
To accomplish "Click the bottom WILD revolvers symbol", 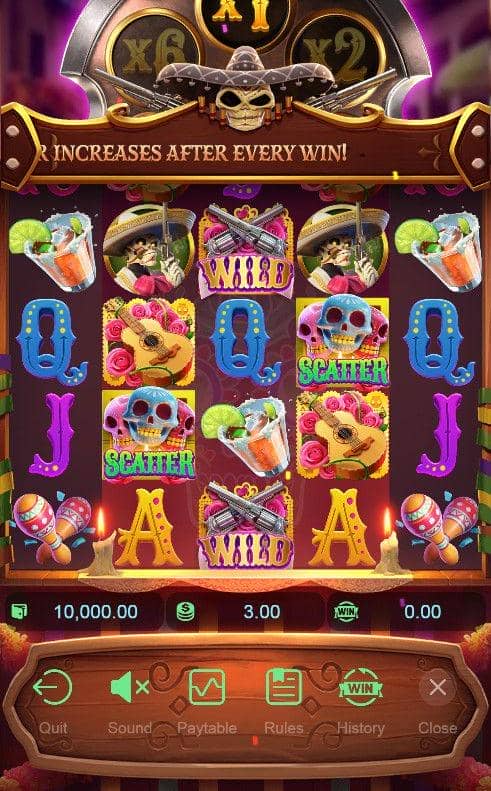I will [x=246, y=525].
